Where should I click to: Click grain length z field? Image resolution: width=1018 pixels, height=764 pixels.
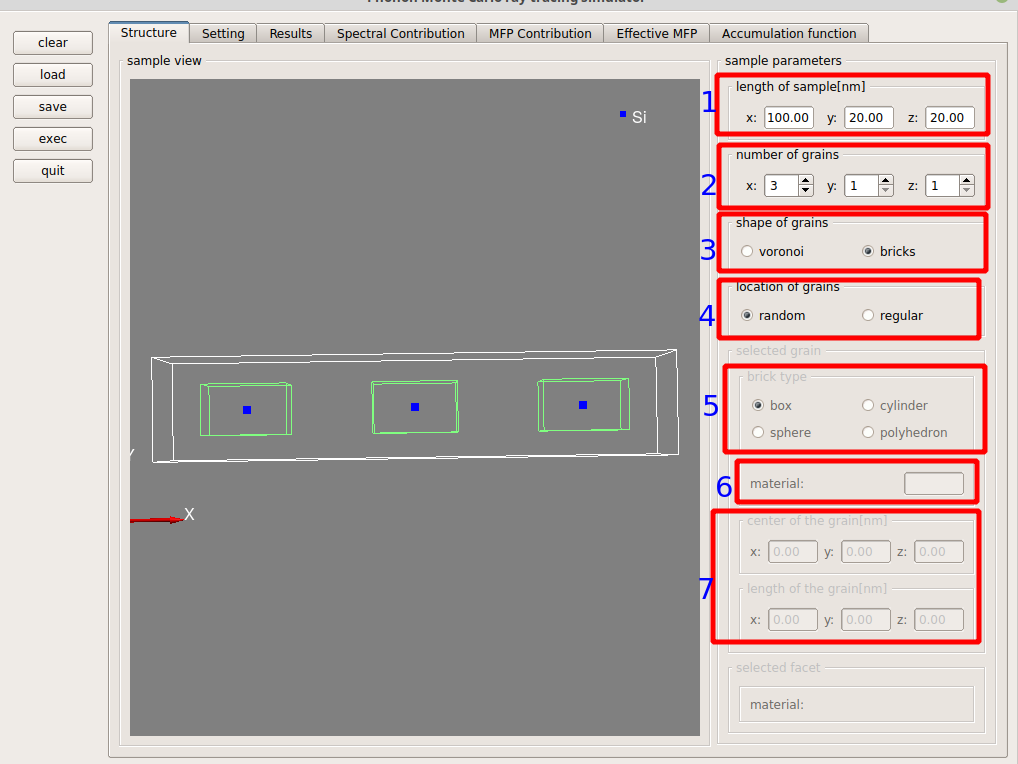pos(939,620)
